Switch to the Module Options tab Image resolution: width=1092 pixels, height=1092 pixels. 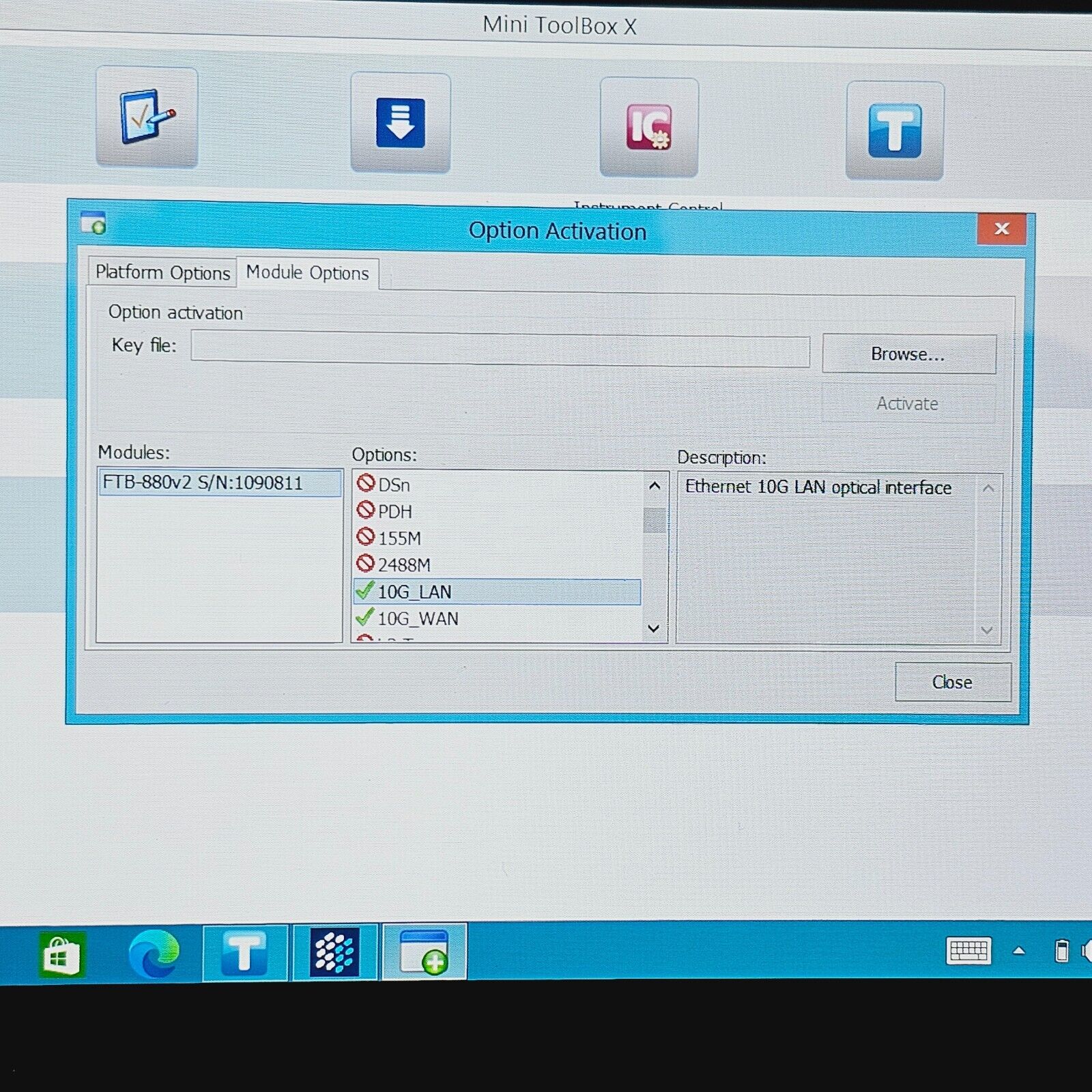coord(307,272)
